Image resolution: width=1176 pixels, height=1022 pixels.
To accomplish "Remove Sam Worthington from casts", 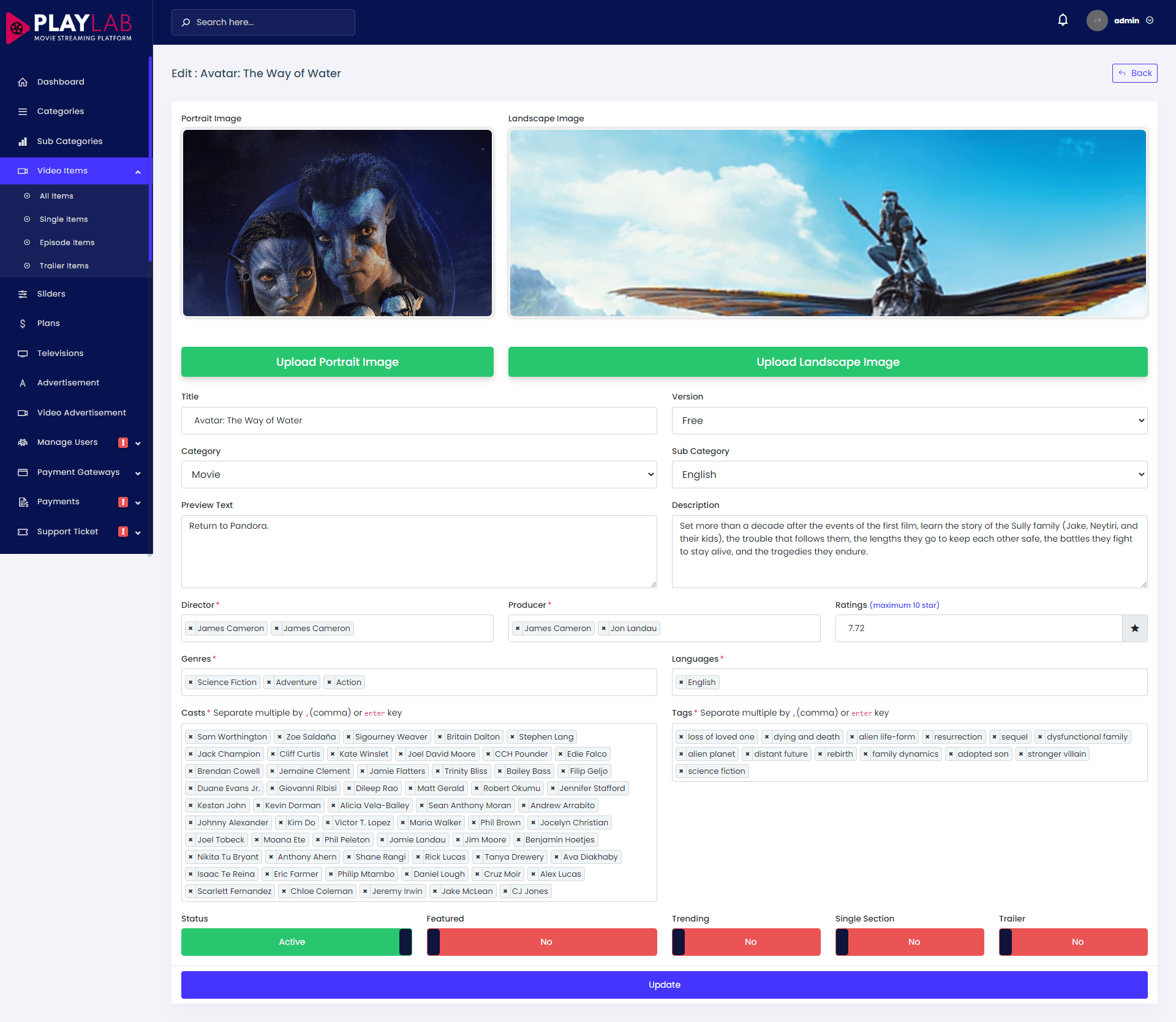I will coord(190,736).
